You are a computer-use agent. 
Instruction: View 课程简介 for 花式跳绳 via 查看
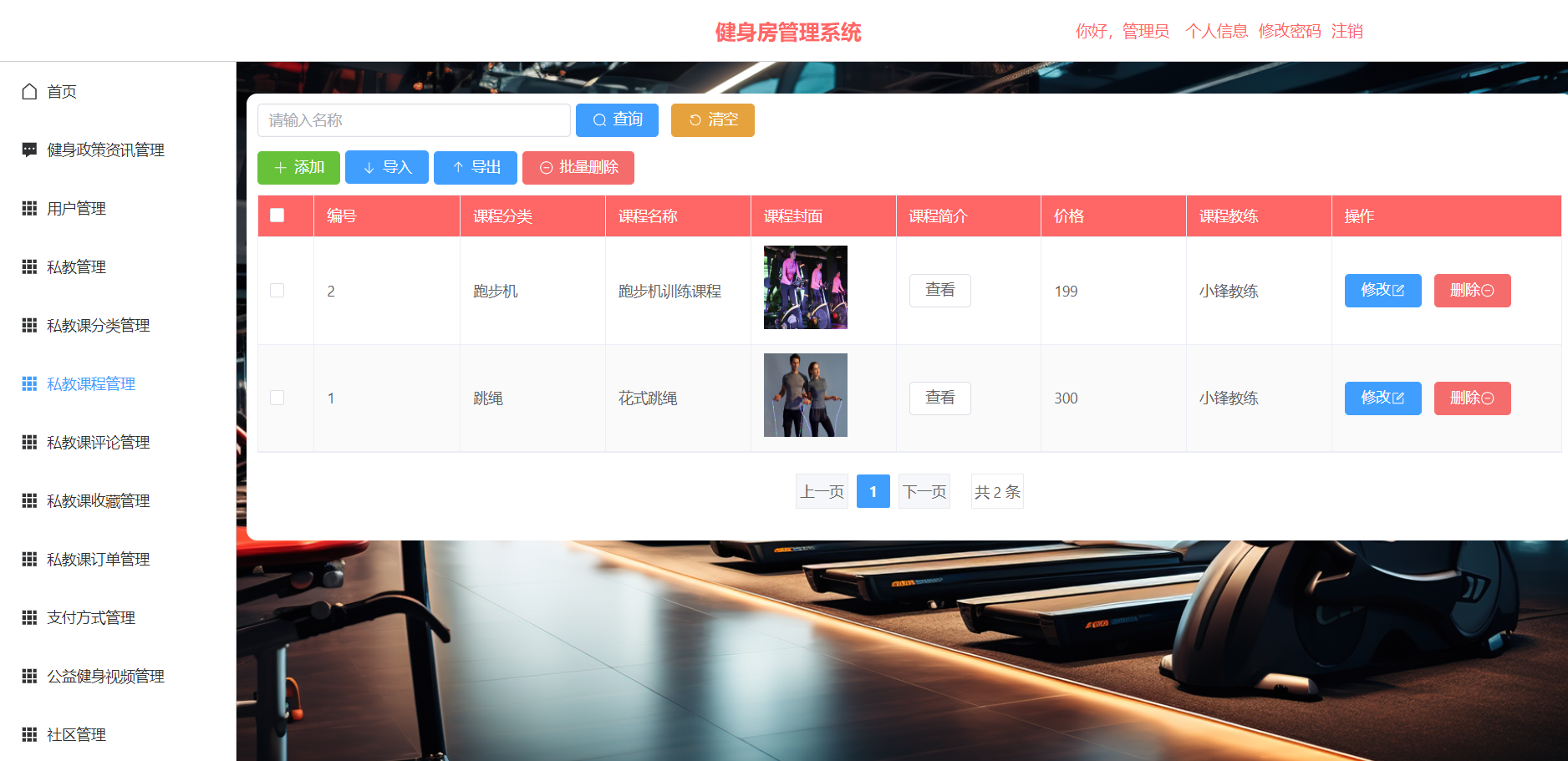click(x=940, y=398)
